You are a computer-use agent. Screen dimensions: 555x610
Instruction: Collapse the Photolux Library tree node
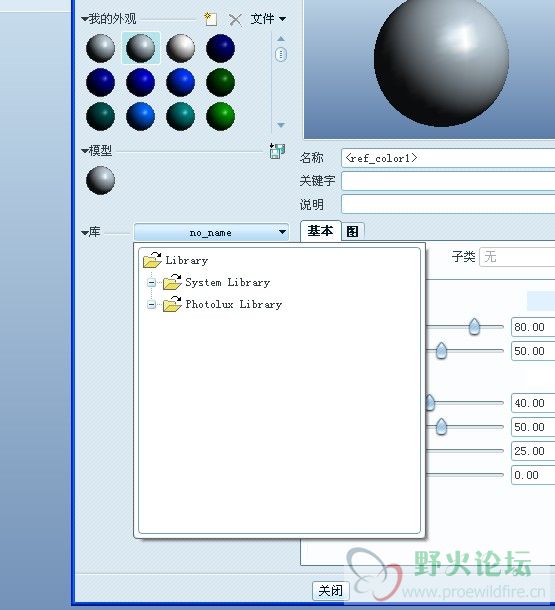152,305
